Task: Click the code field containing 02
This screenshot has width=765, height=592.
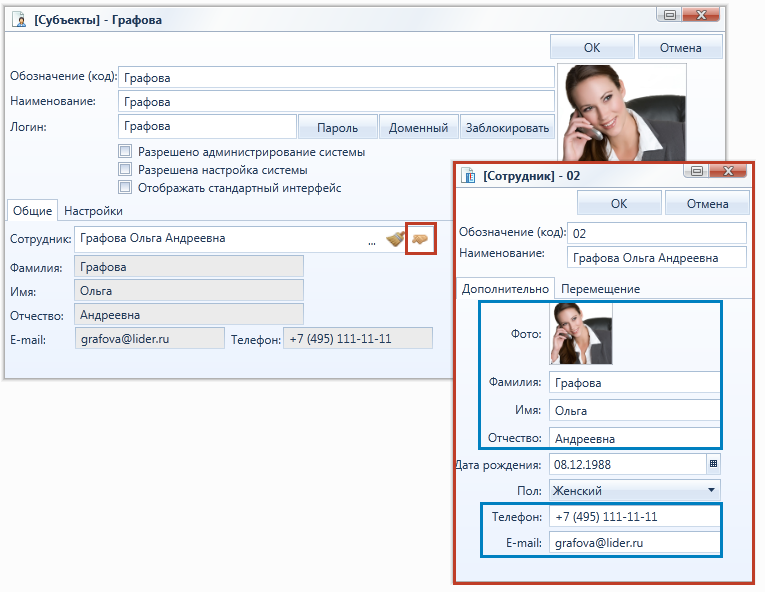Action: click(657, 233)
